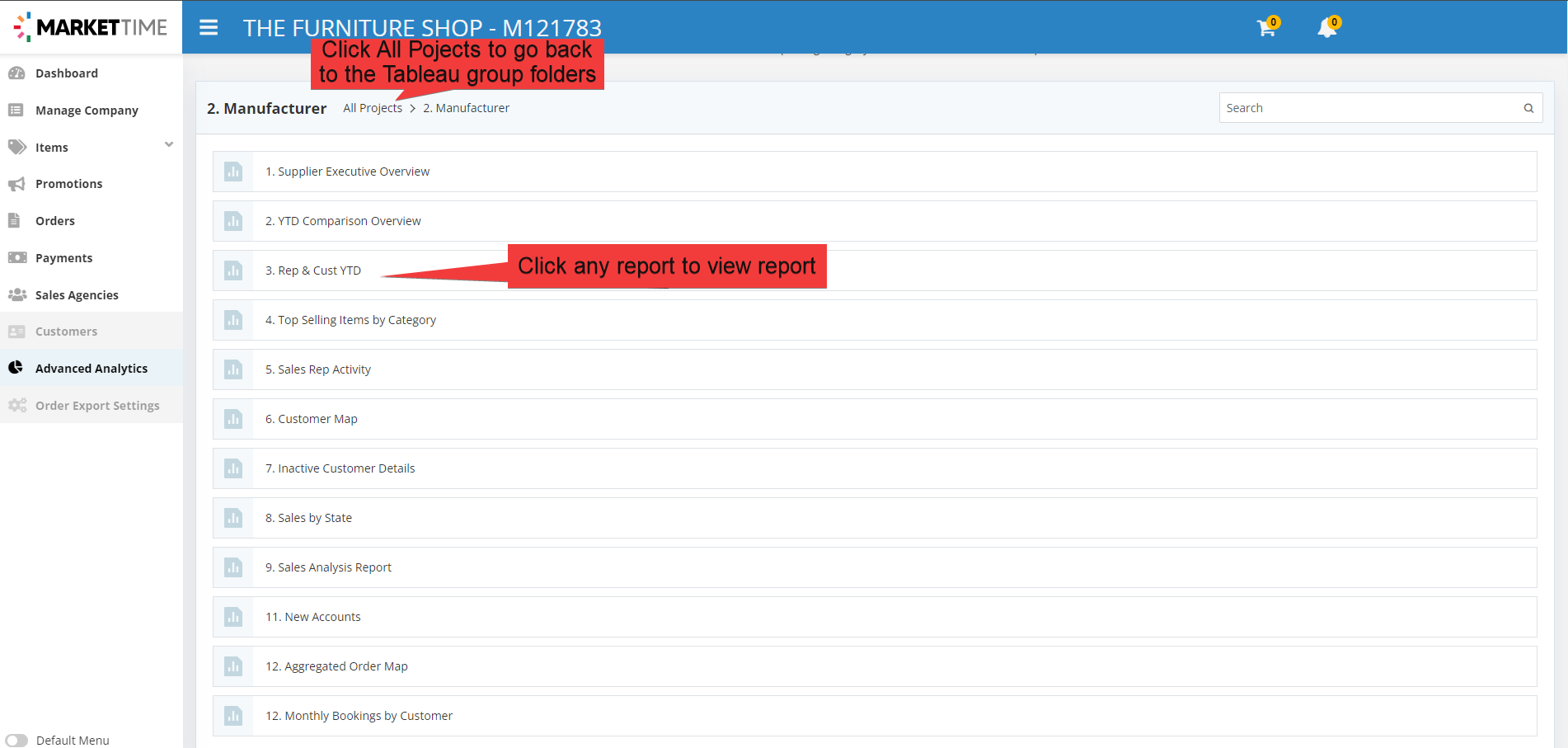1568x748 pixels.
Task: Click chart icon beside Customer Map report
Action: point(233,419)
